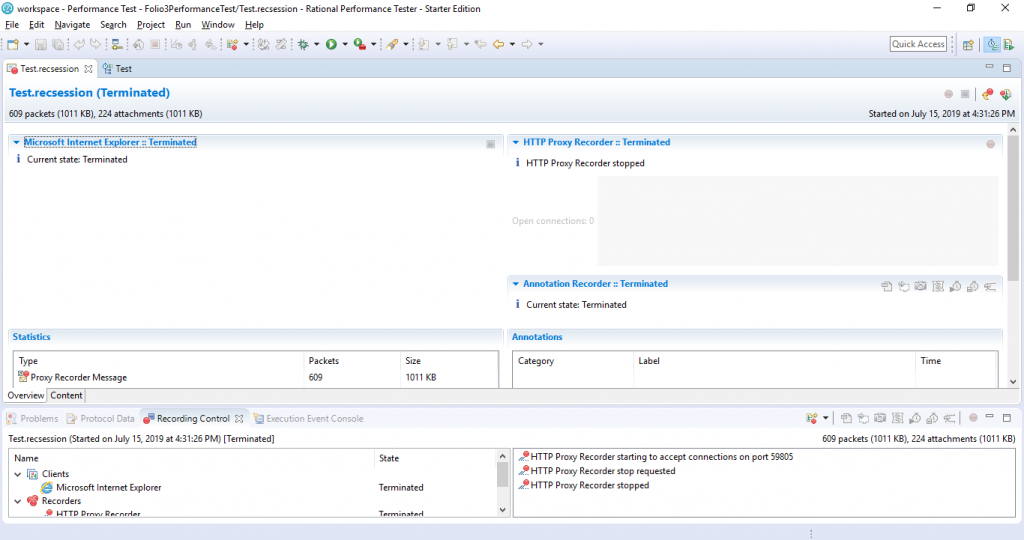Screen dimensions: 1024x540
Task: Open dropdown arrow beside Search flashlight icon
Action: coord(406,44)
